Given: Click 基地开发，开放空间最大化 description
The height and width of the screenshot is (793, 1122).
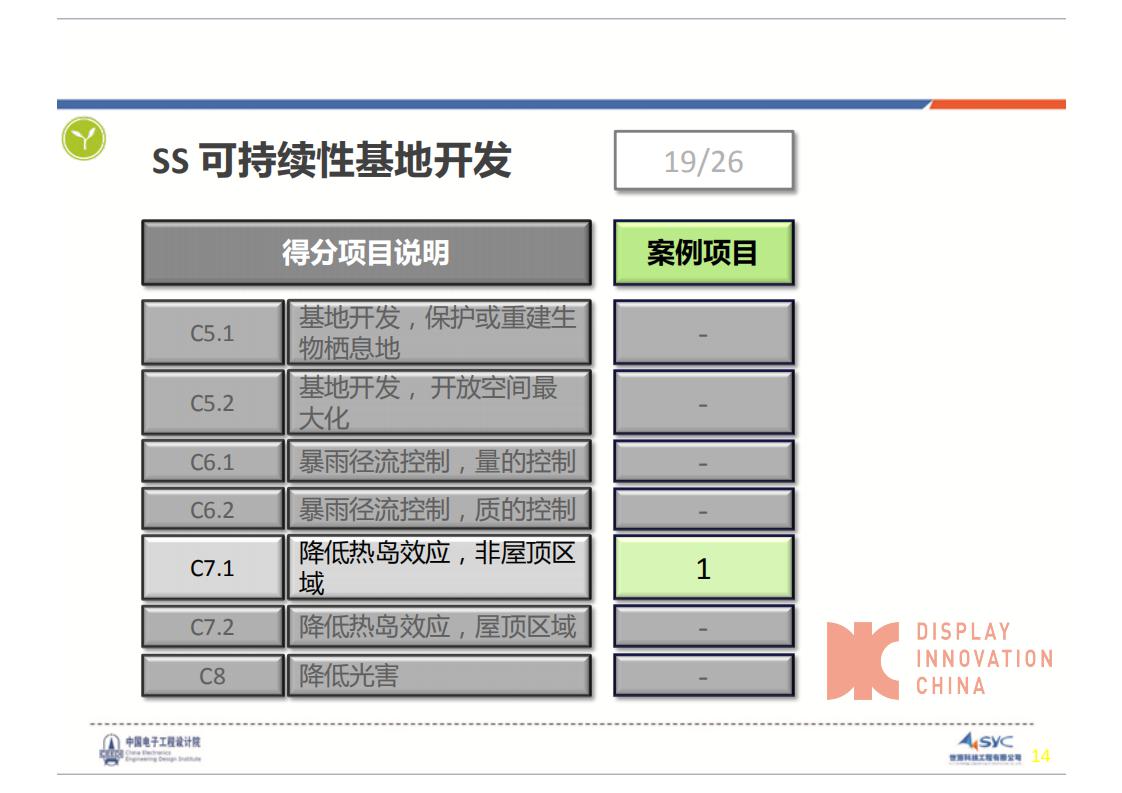Looking at the screenshot, I should [439, 402].
